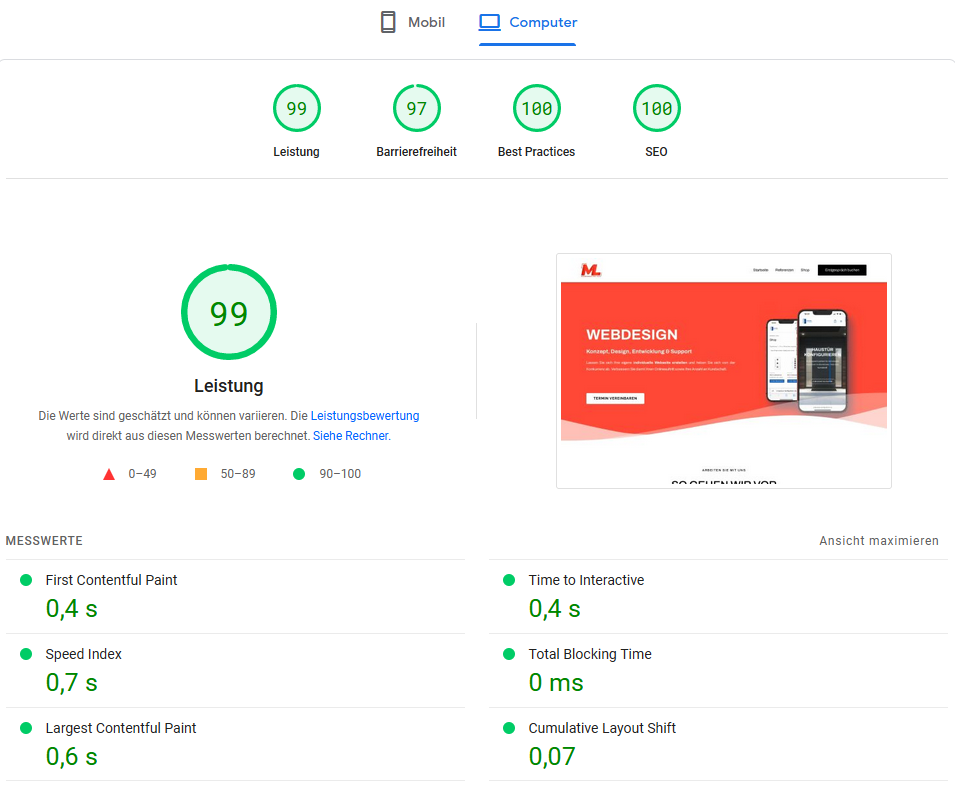This screenshot has height=787, width=955.
Task: Click the Cumulative Layout Shift metric label
Action: pos(602,728)
